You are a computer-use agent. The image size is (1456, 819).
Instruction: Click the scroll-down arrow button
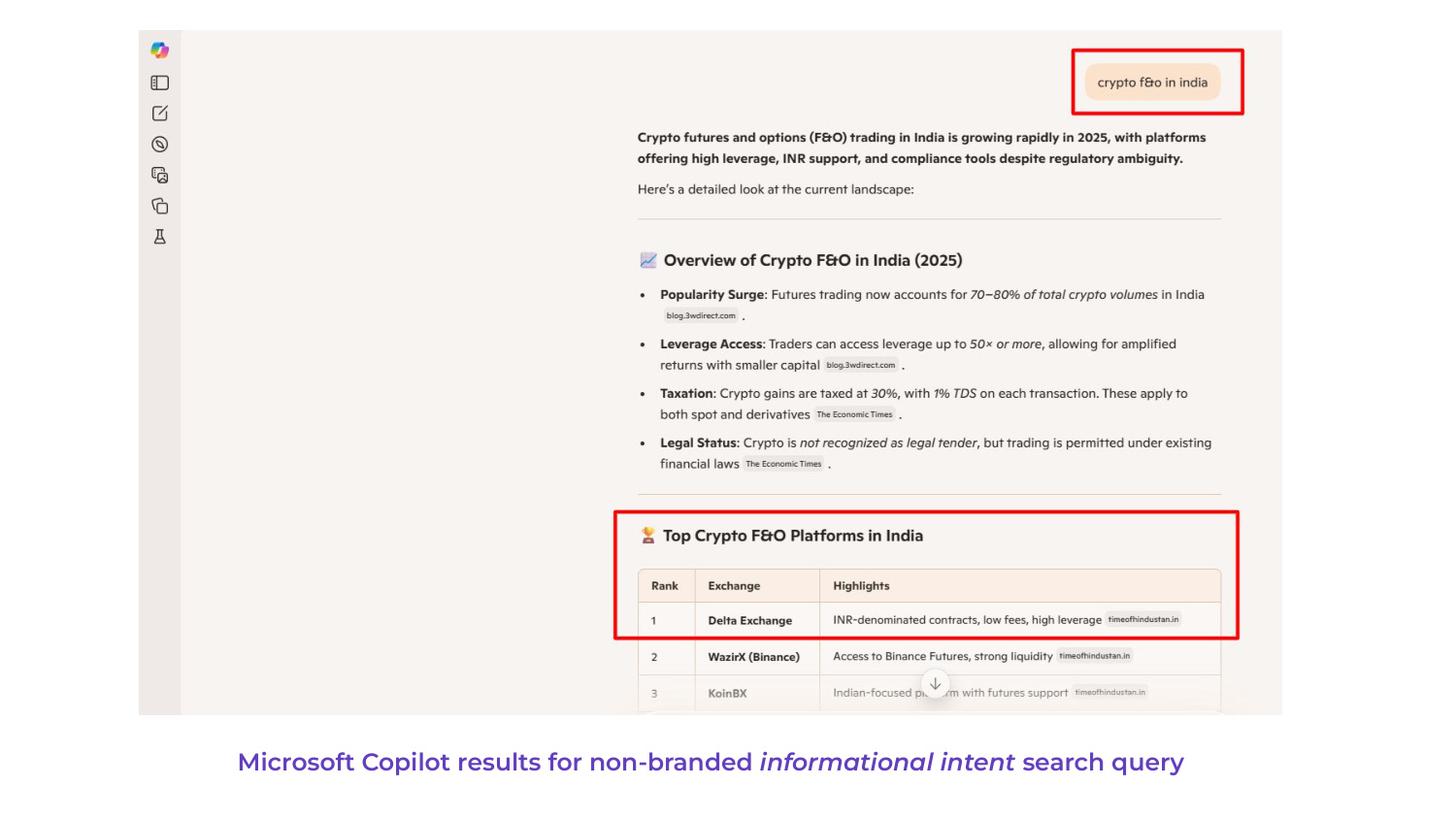935,684
